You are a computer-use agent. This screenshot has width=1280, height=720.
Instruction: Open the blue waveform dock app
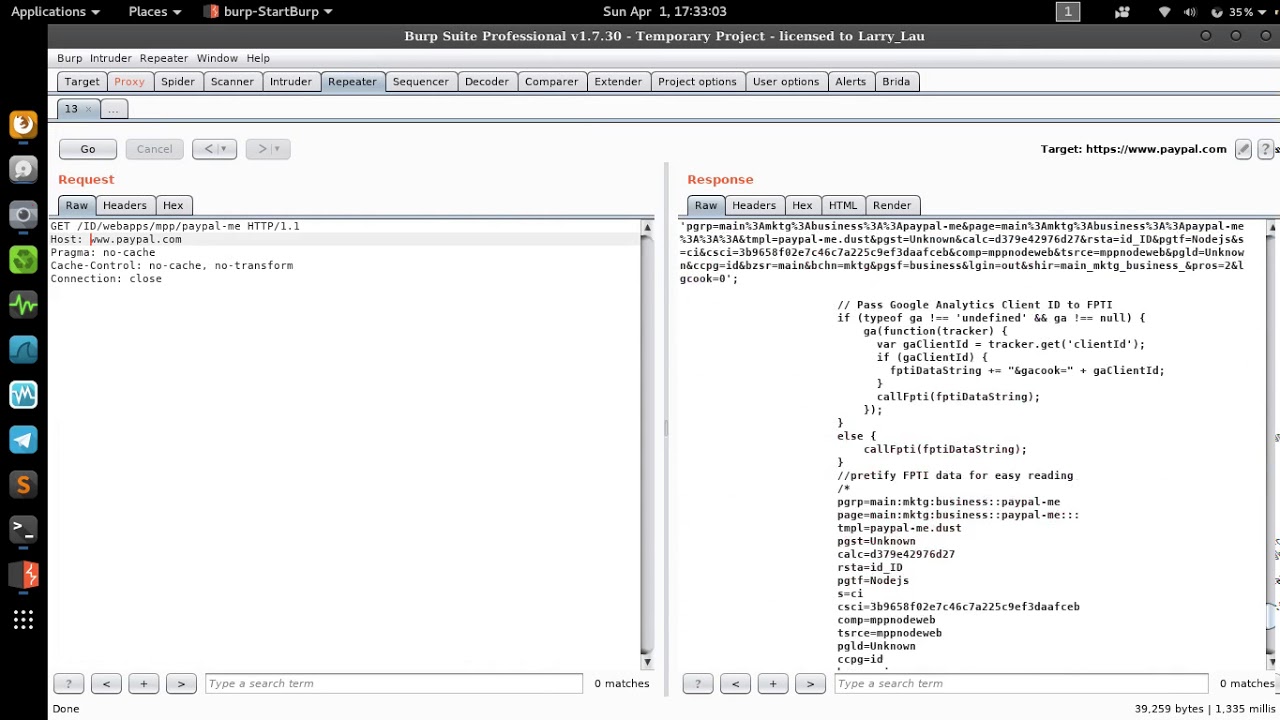click(23, 394)
